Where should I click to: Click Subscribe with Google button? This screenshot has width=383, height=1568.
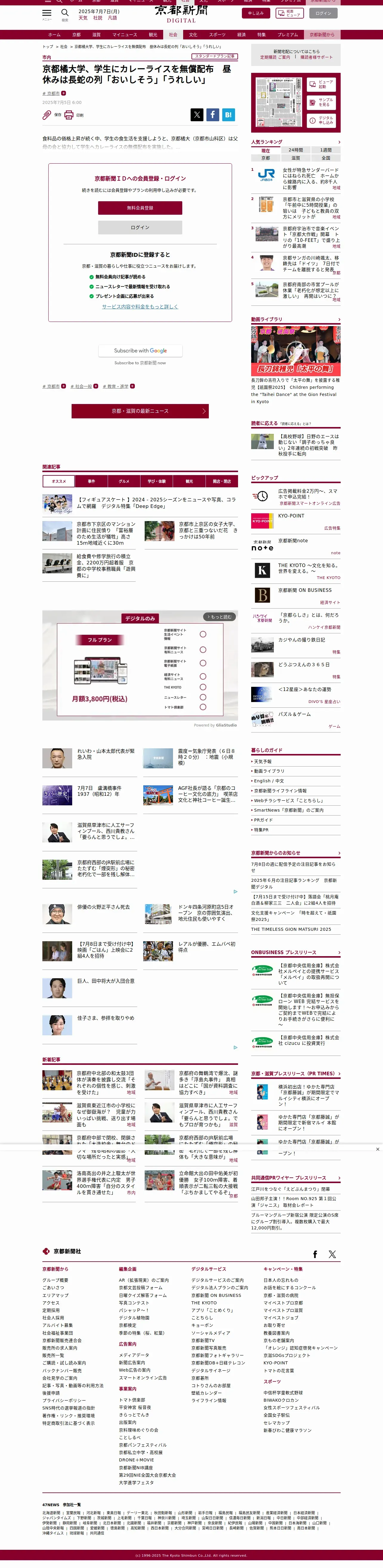tap(140, 351)
